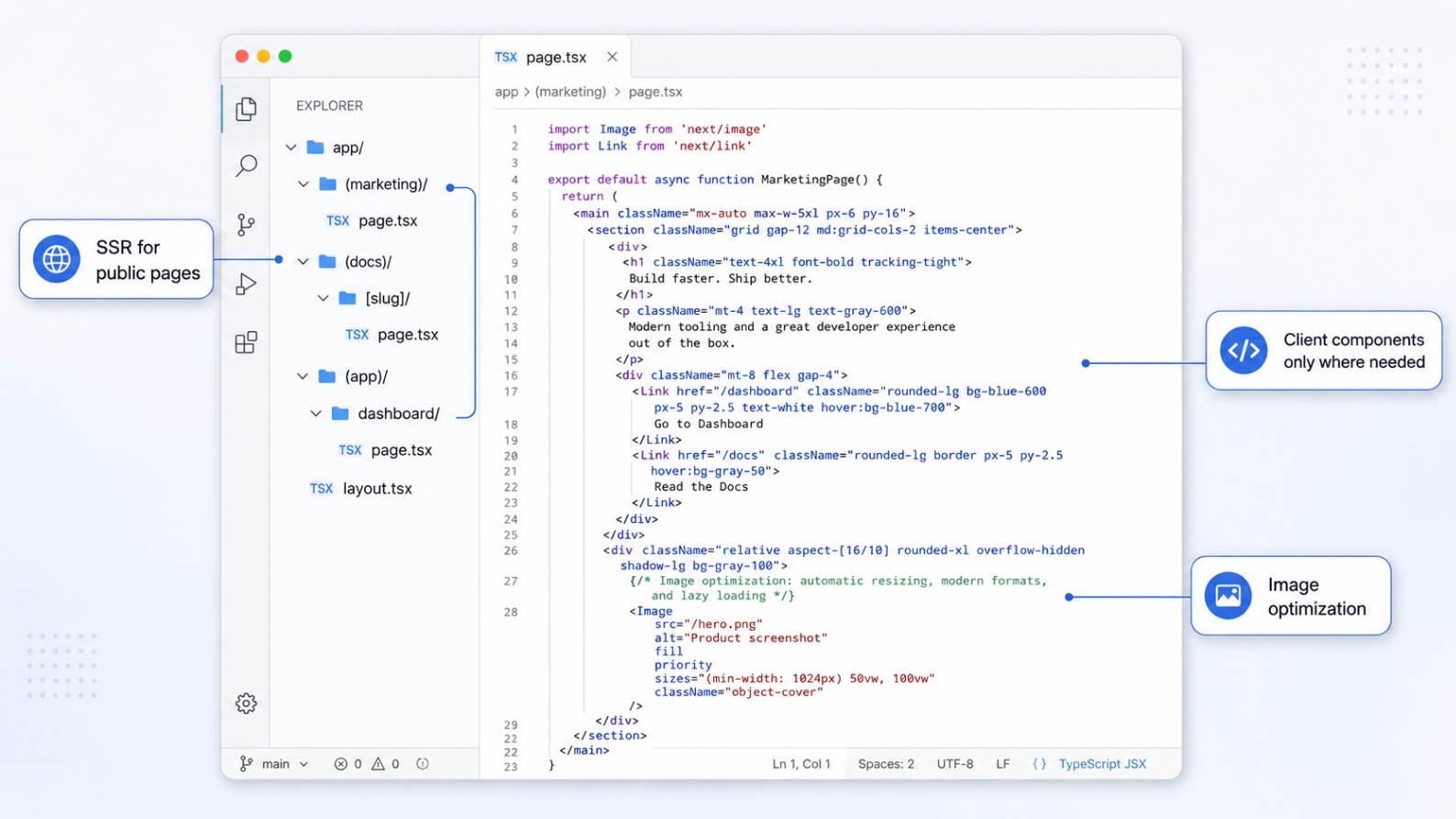Click the (marketing)/ folder icon
The height and width of the screenshot is (819, 1456).
327,183
